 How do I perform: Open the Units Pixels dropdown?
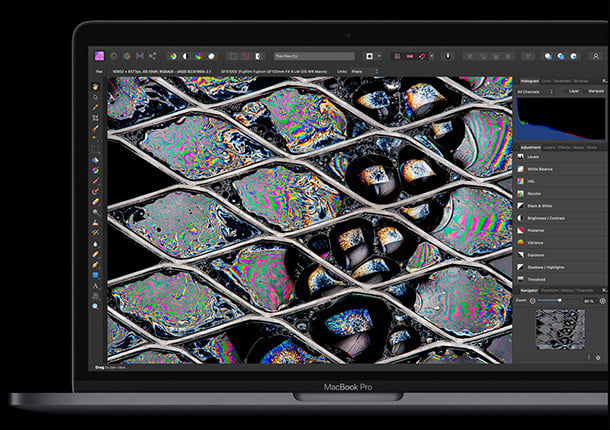(x=364, y=72)
